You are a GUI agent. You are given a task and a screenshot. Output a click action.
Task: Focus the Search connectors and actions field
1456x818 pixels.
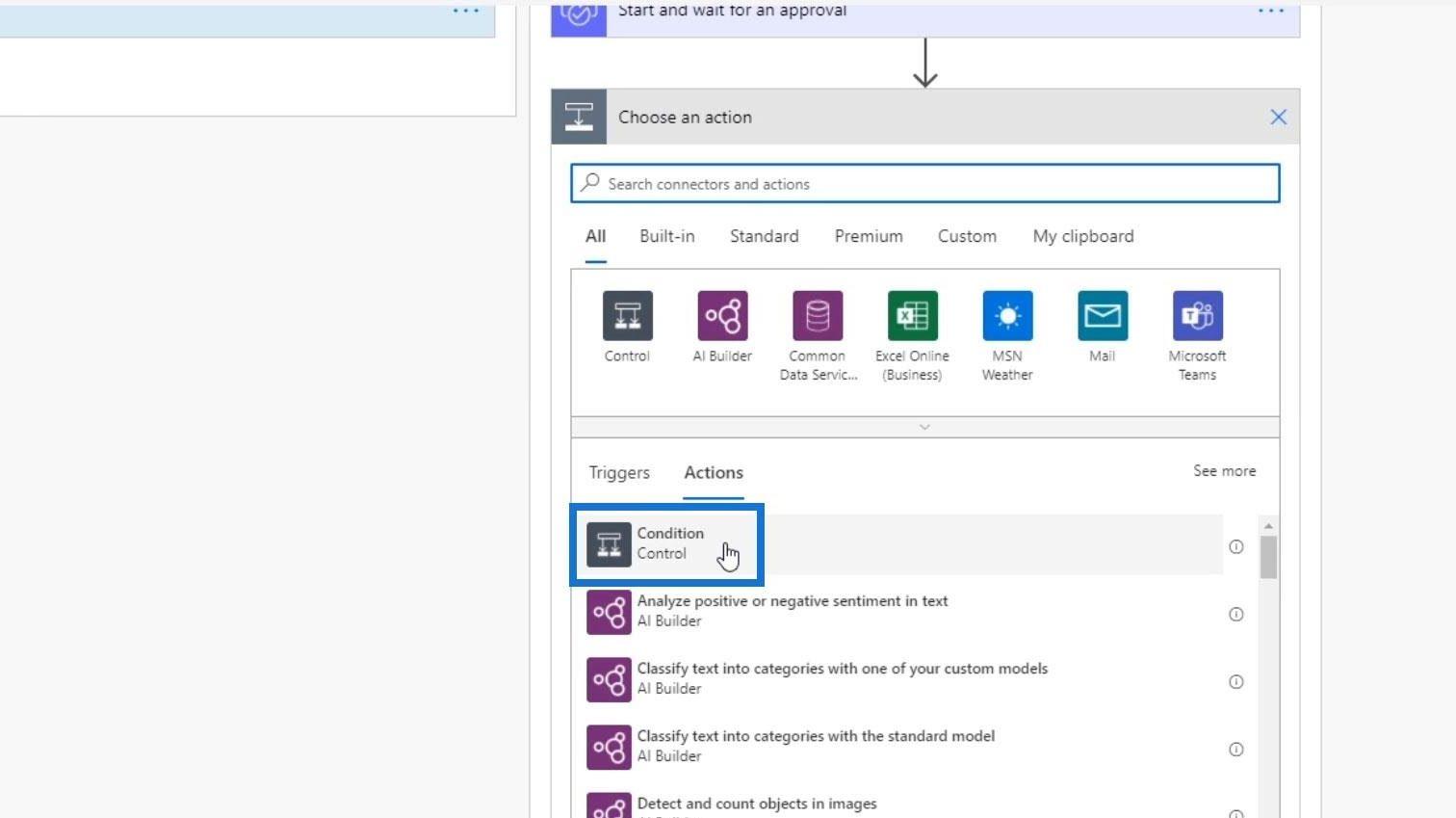click(925, 183)
